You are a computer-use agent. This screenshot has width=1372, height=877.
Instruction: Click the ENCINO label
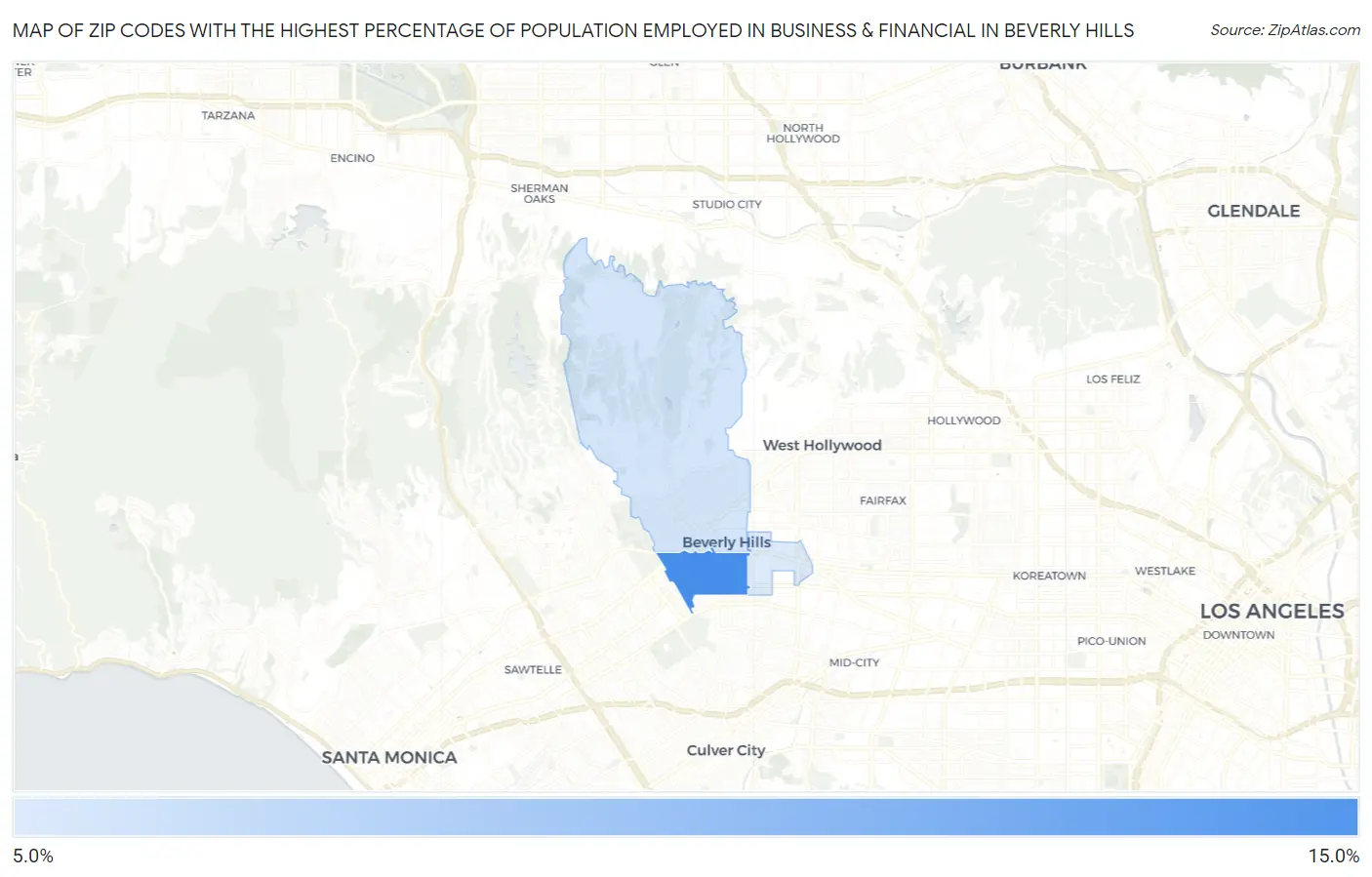352,158
